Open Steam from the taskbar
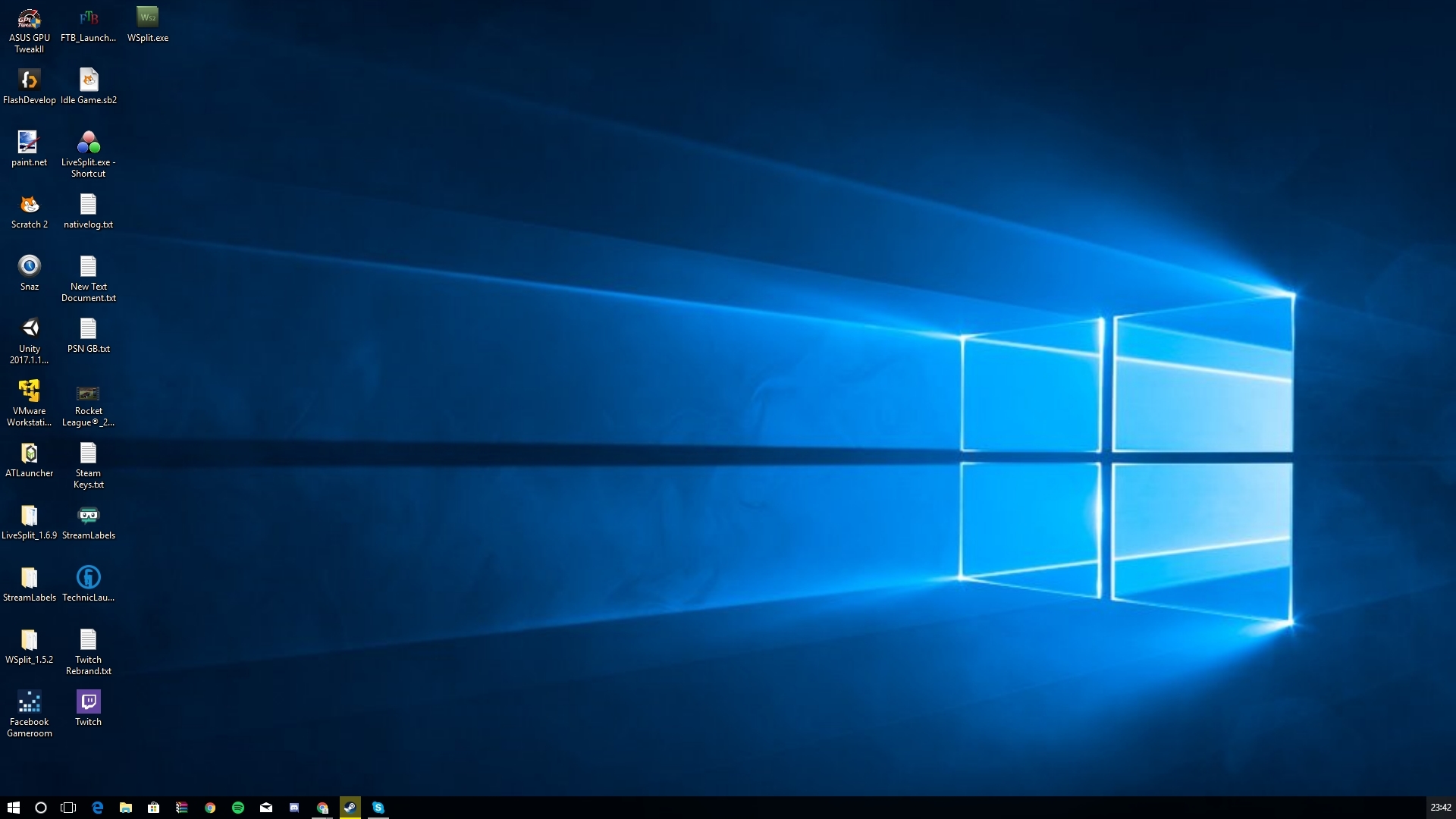1456x819 pixels. 350,808
